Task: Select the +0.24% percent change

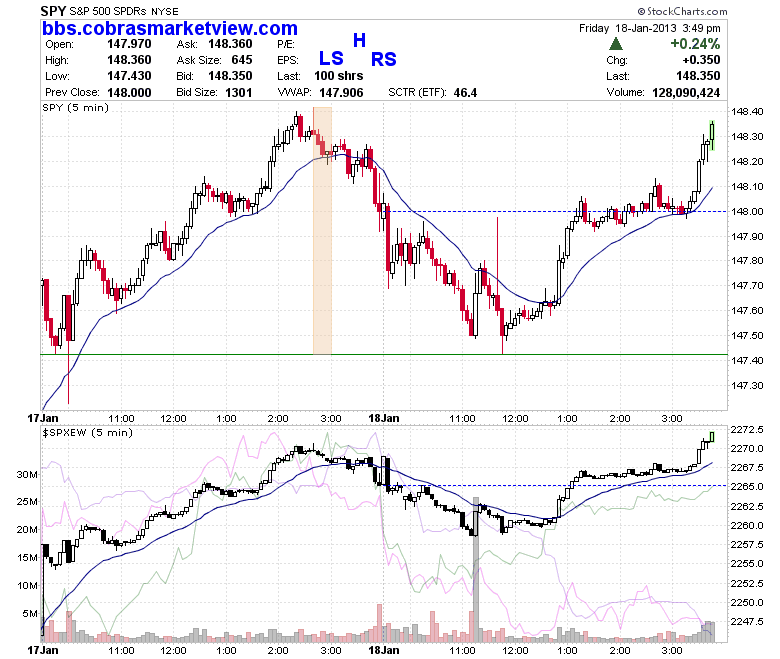Action: [695, 44]
